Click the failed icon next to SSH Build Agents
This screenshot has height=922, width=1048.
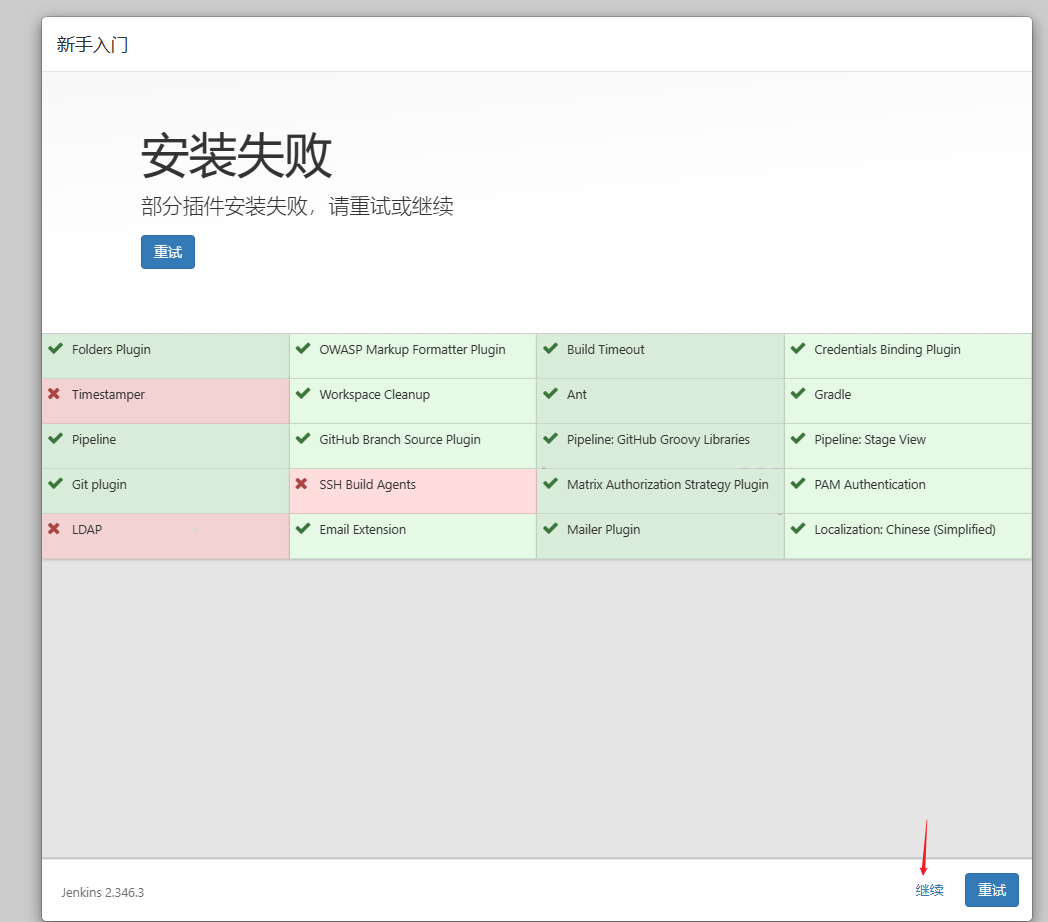[301, 485]
